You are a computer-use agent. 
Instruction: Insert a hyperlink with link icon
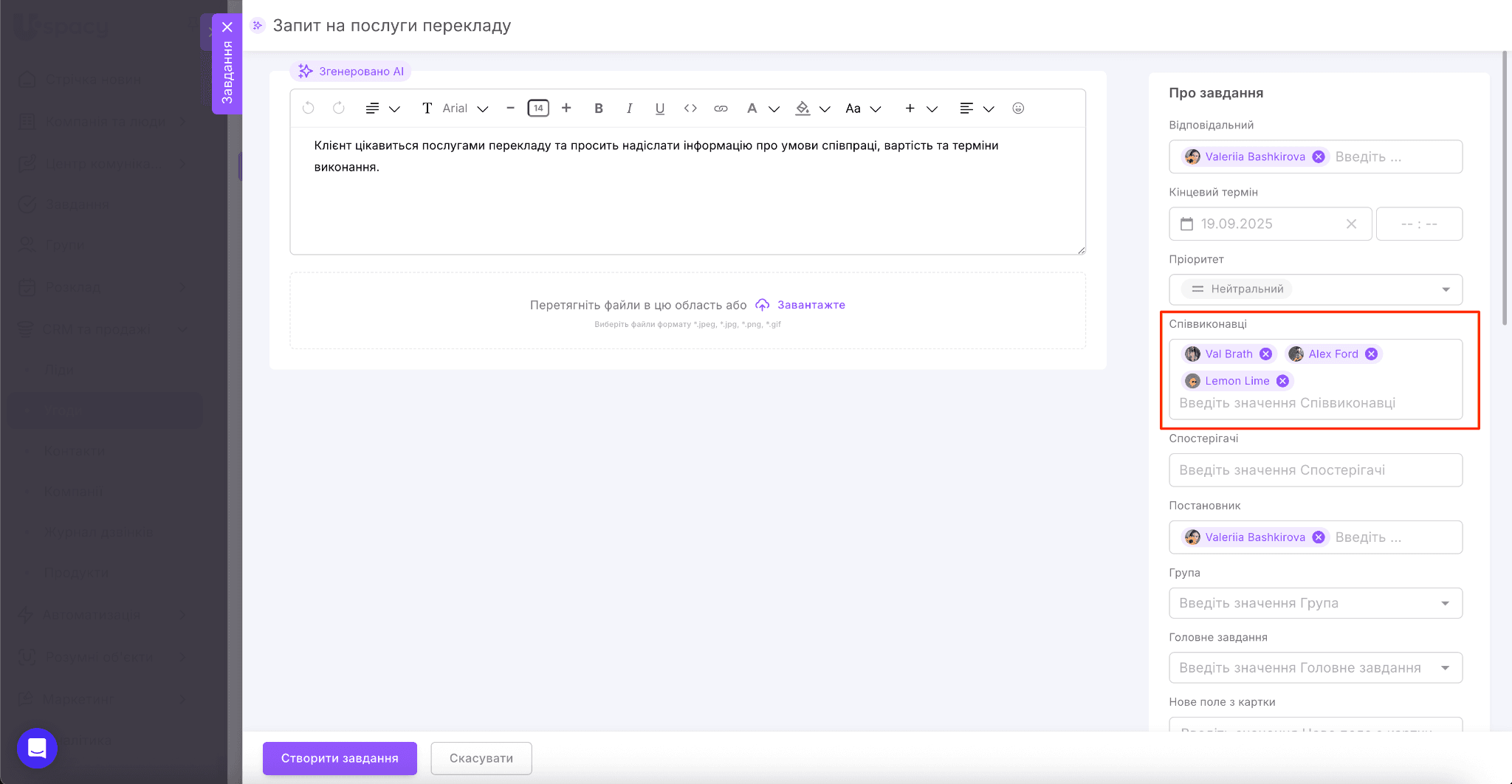point(721,109)
